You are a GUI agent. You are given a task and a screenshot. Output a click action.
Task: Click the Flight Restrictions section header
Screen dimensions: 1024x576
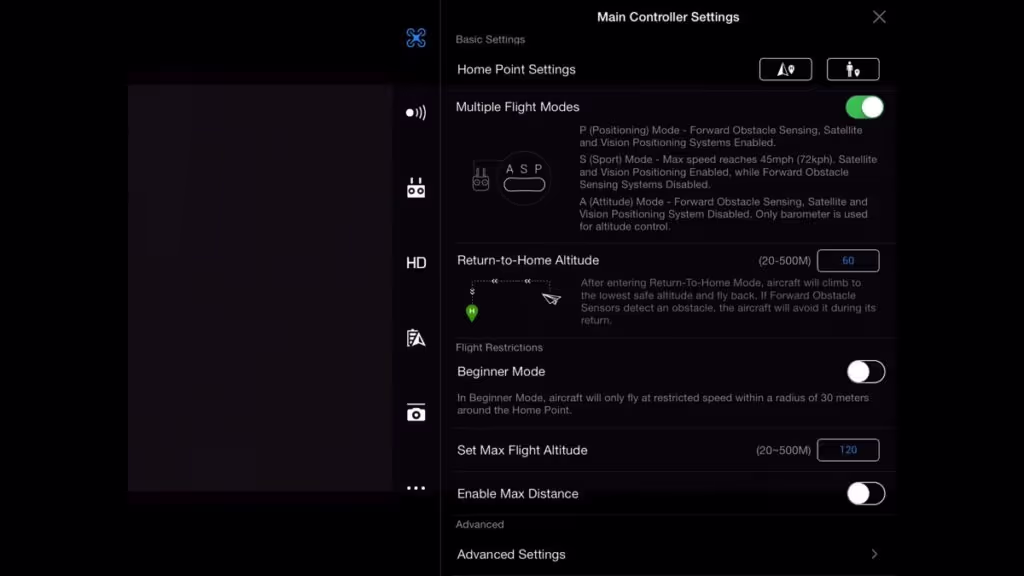499,347
